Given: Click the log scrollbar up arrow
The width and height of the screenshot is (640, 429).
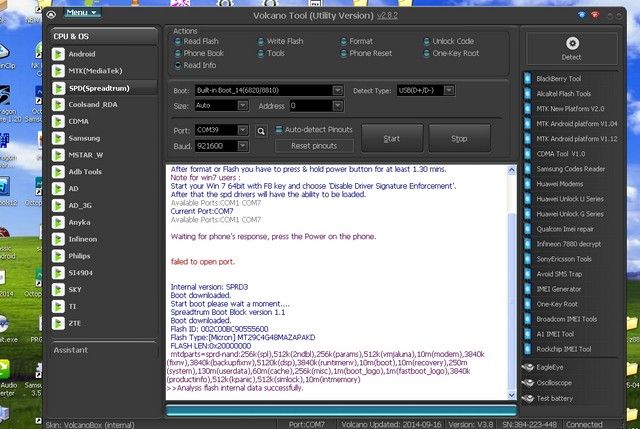Looking at the screenshot, I should coord(511,170).
